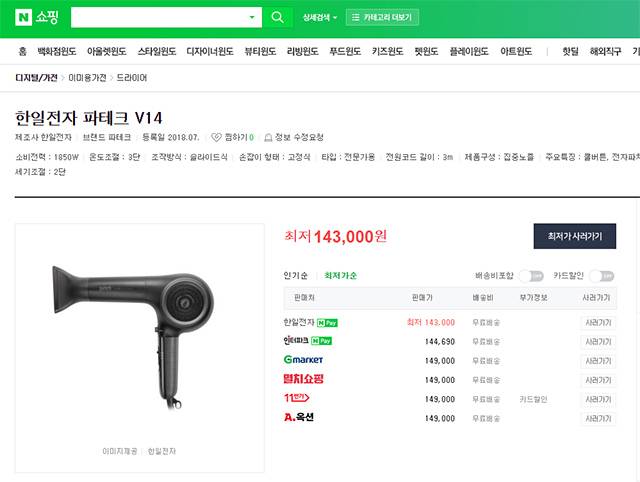Click N Pay badge beside 한일전자
Image resolution: width=640 pixels, height=482 pixels.
pos(327,323)
